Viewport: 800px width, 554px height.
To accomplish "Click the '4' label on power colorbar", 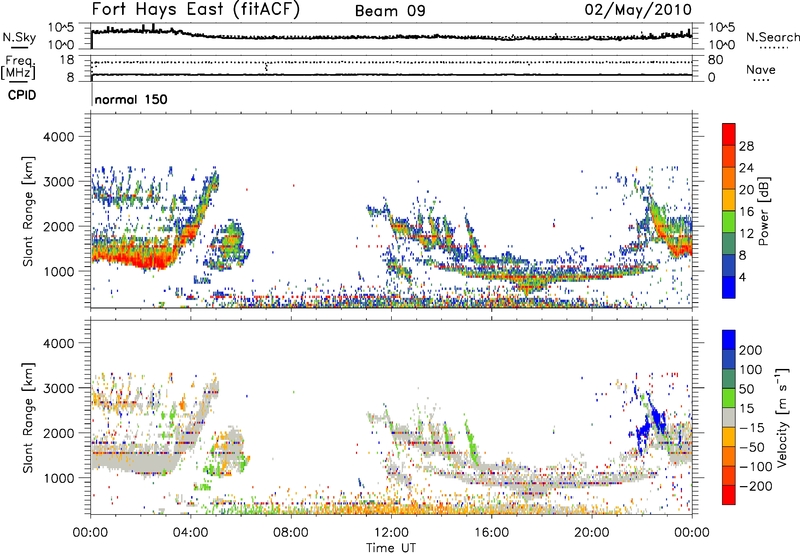I will (742, 277).
